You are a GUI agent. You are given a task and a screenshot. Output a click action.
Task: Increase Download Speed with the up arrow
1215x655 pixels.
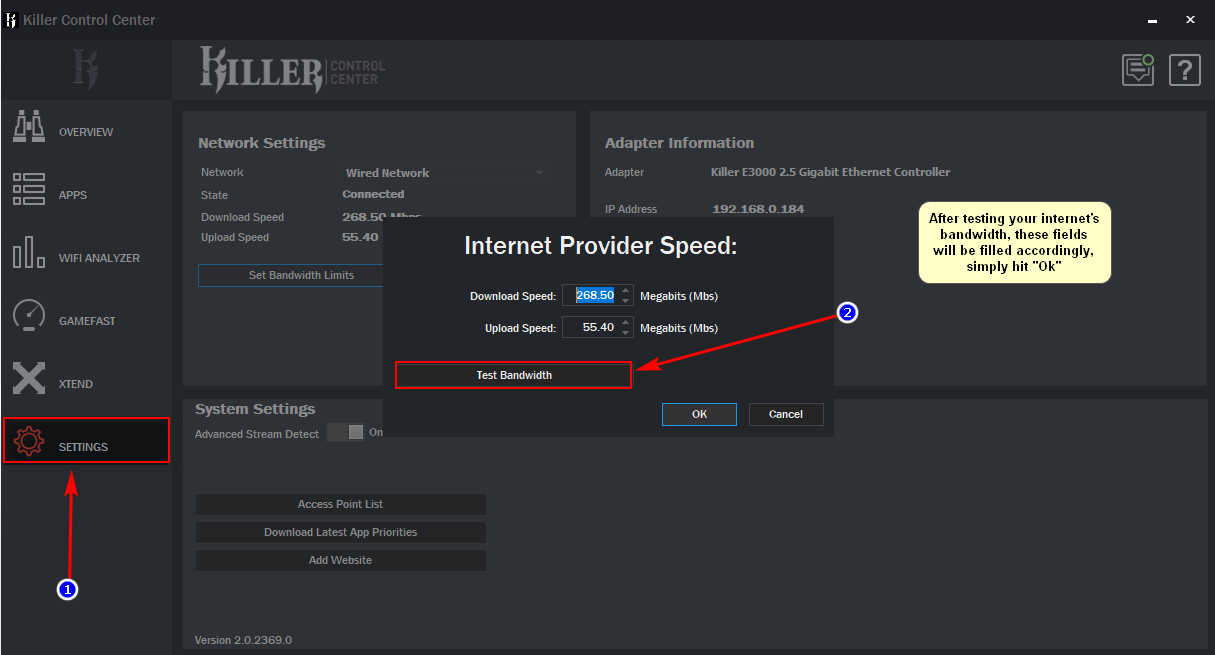pos(626,291)
